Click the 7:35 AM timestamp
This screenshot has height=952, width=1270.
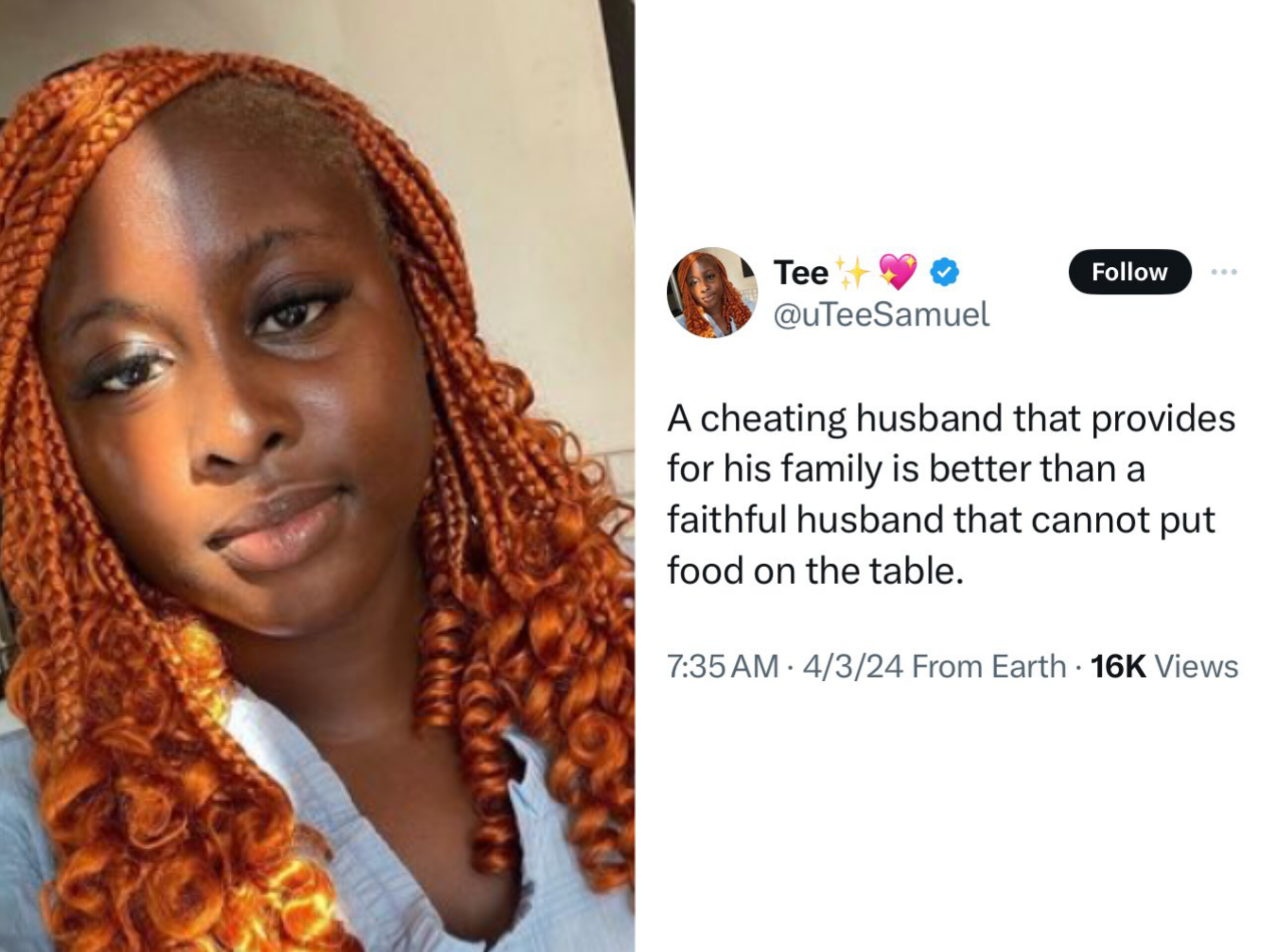click(722, 667)
